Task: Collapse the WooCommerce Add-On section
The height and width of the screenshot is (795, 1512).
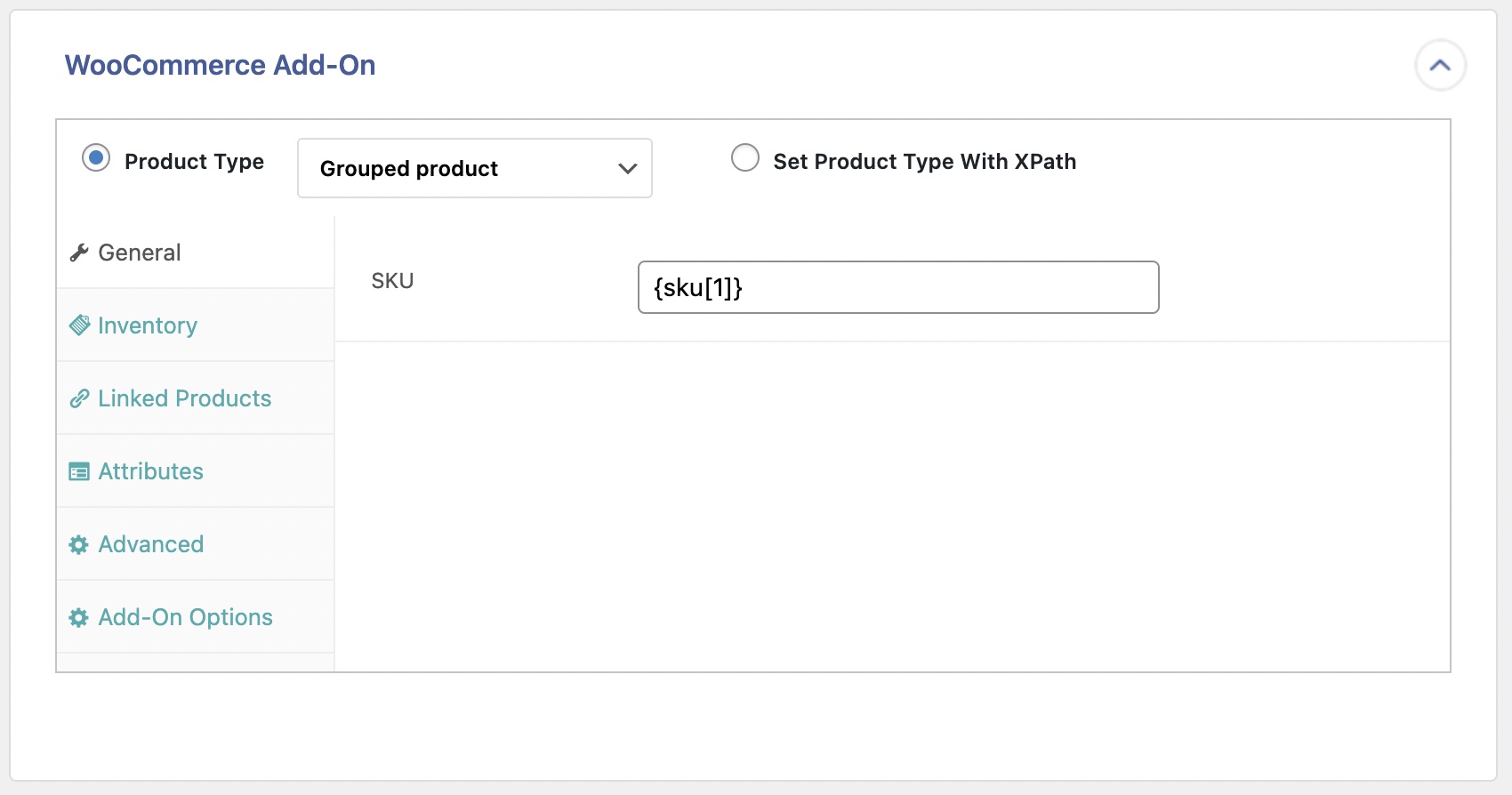Action: pos(1440,65)
